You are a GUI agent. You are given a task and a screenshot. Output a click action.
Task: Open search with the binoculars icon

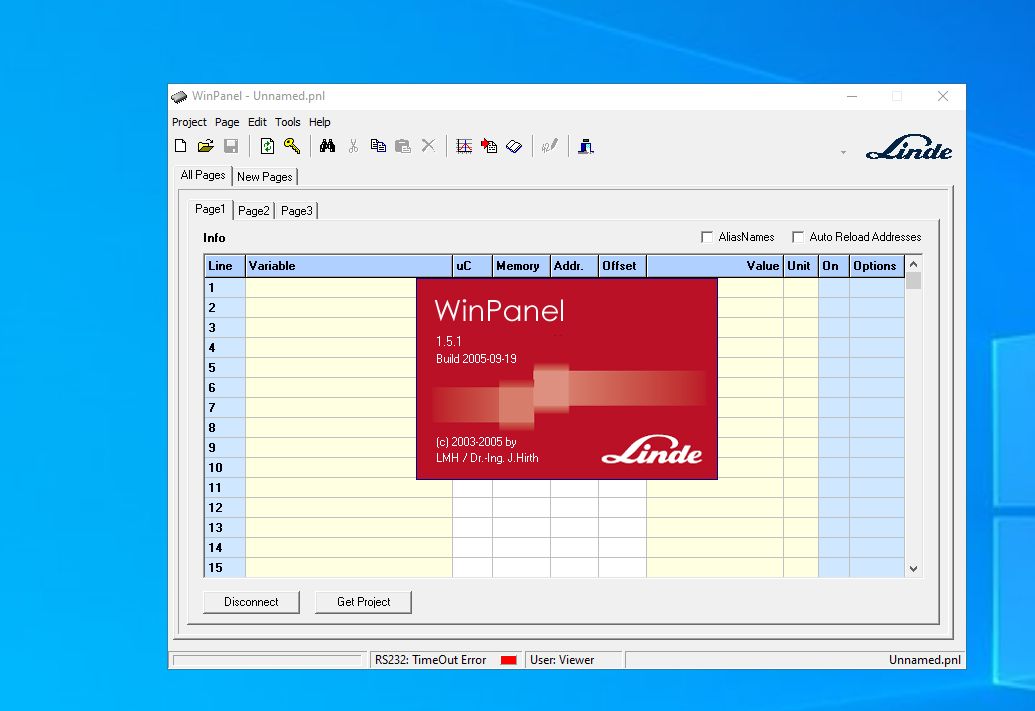[327, 146]
